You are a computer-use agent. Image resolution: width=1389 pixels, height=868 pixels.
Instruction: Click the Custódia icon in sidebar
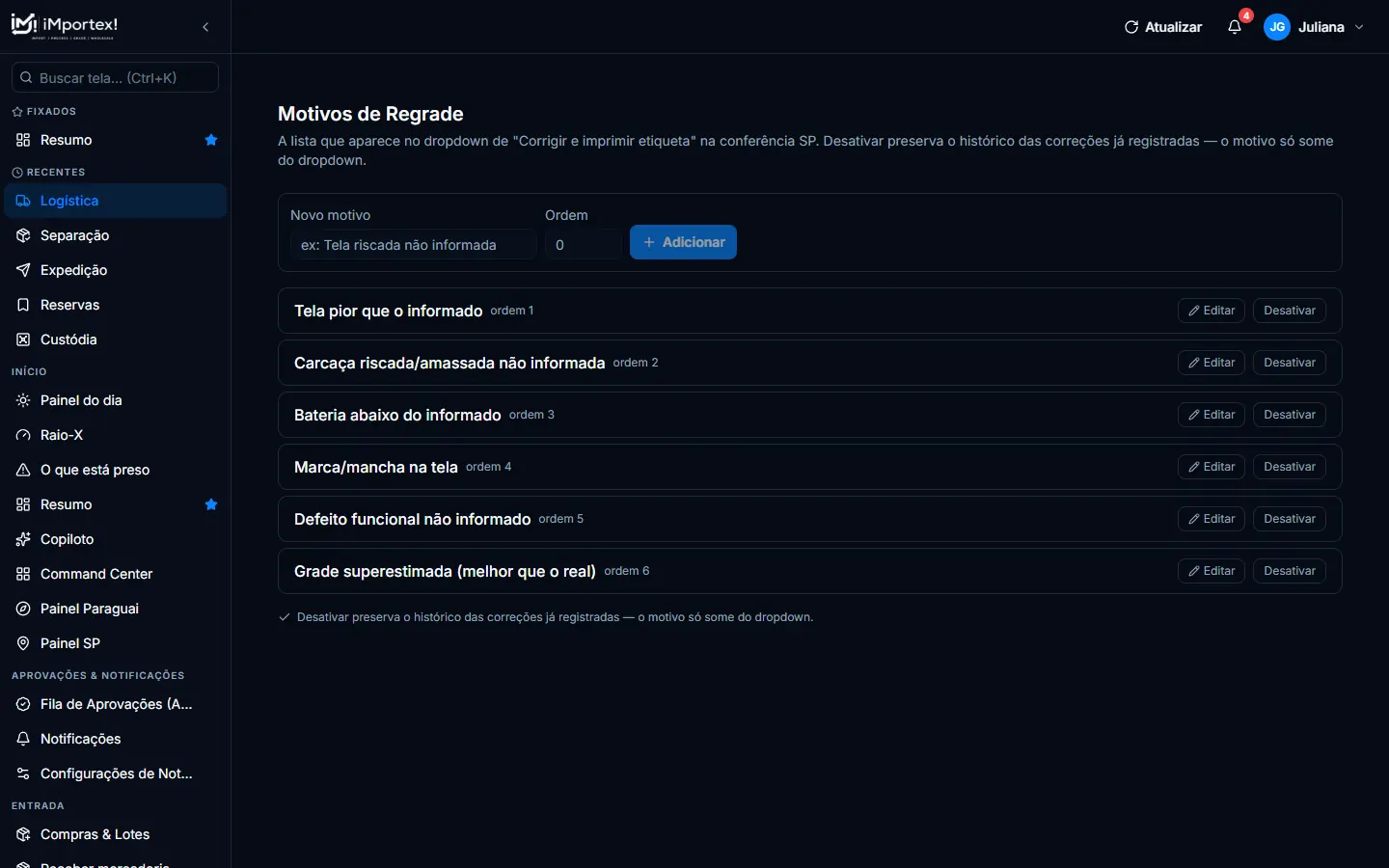[x=23, y=339]
